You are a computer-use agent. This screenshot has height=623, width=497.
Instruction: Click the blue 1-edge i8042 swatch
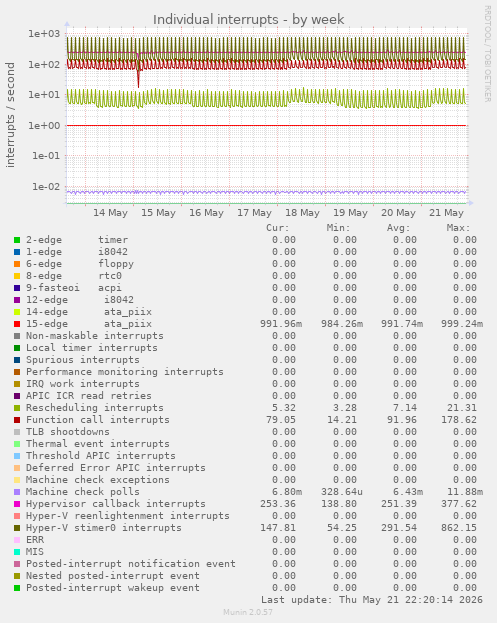[17, 252]
